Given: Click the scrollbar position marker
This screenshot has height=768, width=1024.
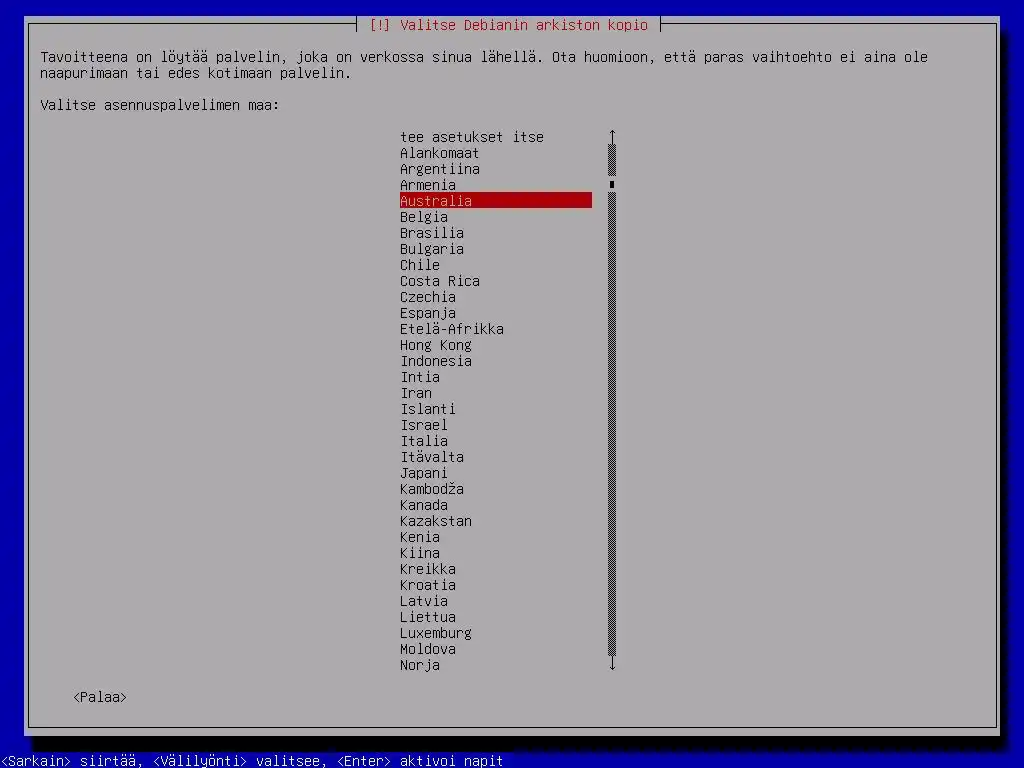Looking at the screenshot, I should tap(612, 185).
